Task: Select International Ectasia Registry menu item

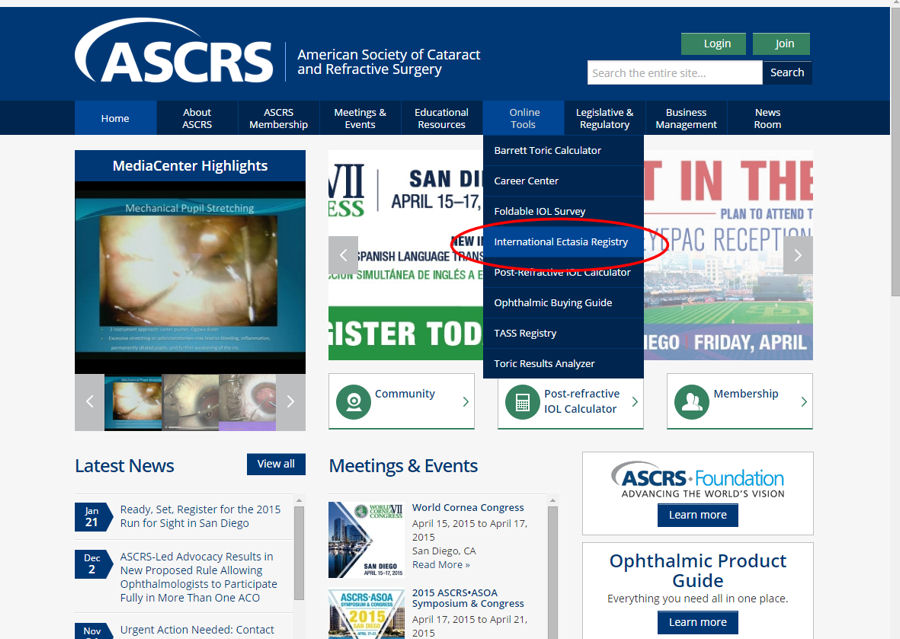Action: click(561, 242)
